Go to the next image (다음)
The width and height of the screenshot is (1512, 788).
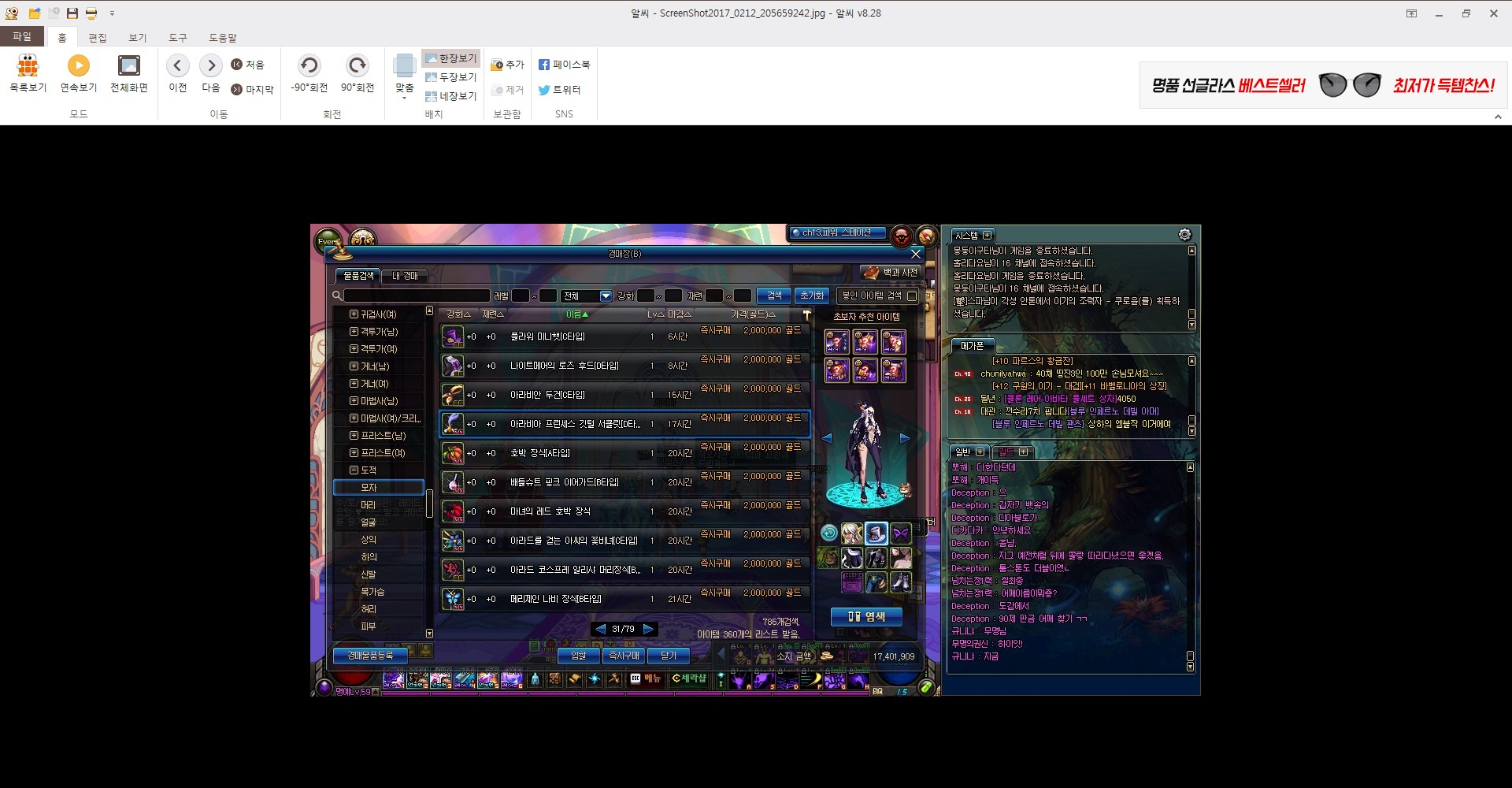(x=211, y=73)
